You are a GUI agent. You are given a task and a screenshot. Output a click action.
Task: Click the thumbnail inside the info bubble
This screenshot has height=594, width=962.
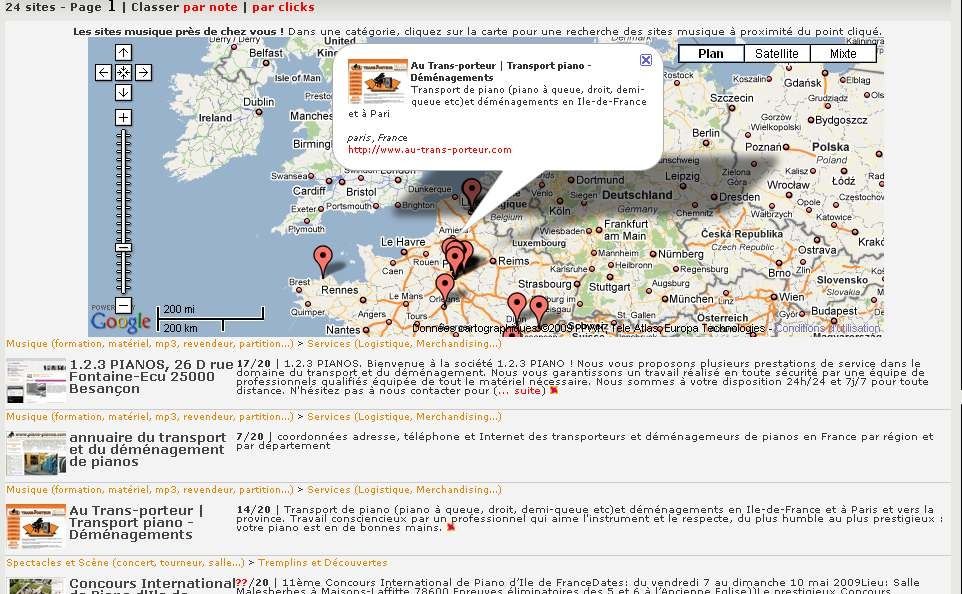[377, 81]
